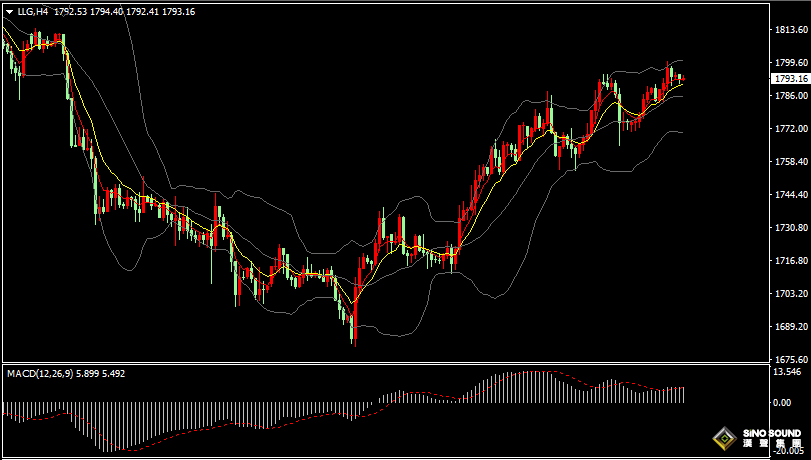Click the Sino Sound diamond logo
This screenshot has height=460, width=811.
[725, 439]
